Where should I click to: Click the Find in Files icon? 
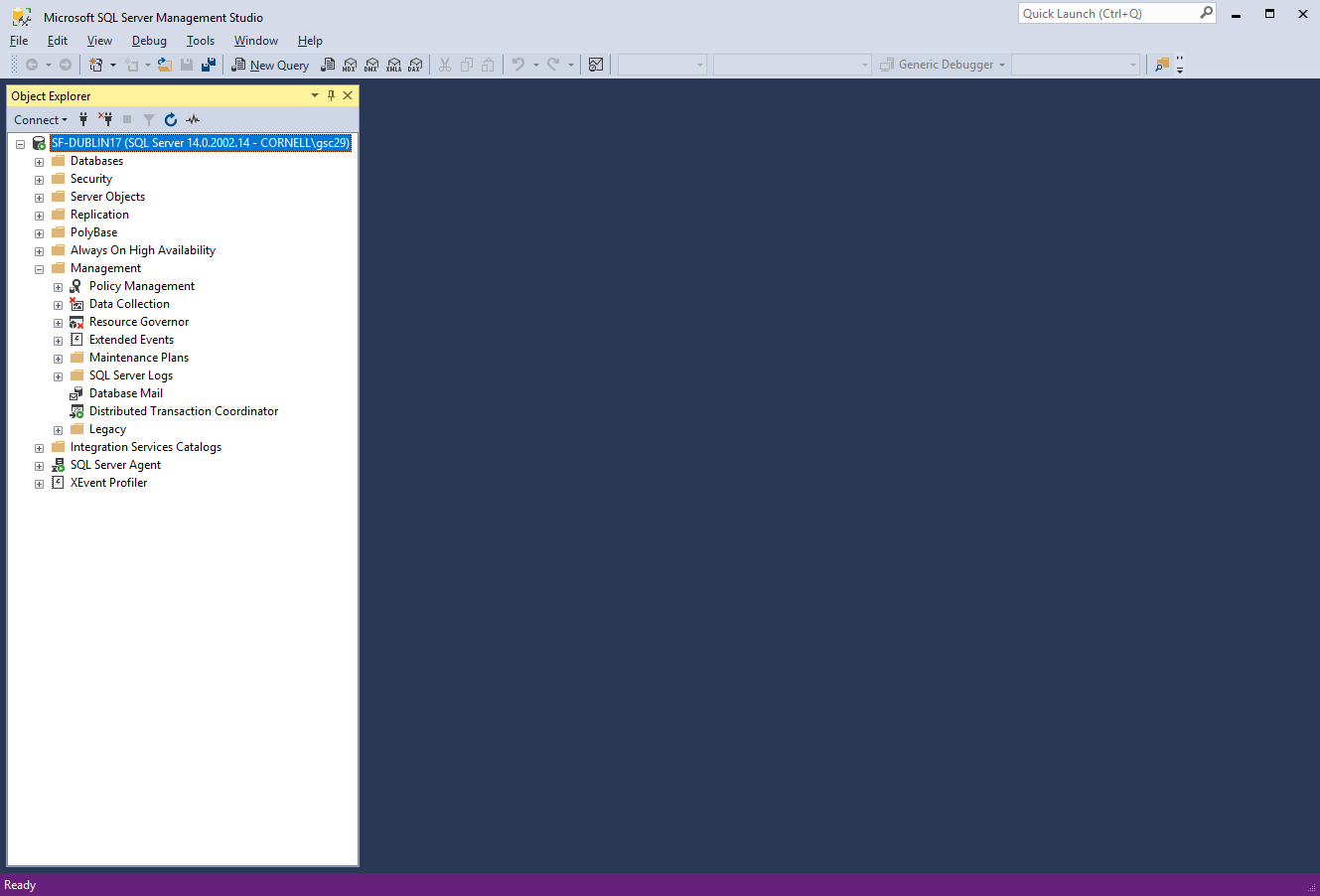[1162, 65]
